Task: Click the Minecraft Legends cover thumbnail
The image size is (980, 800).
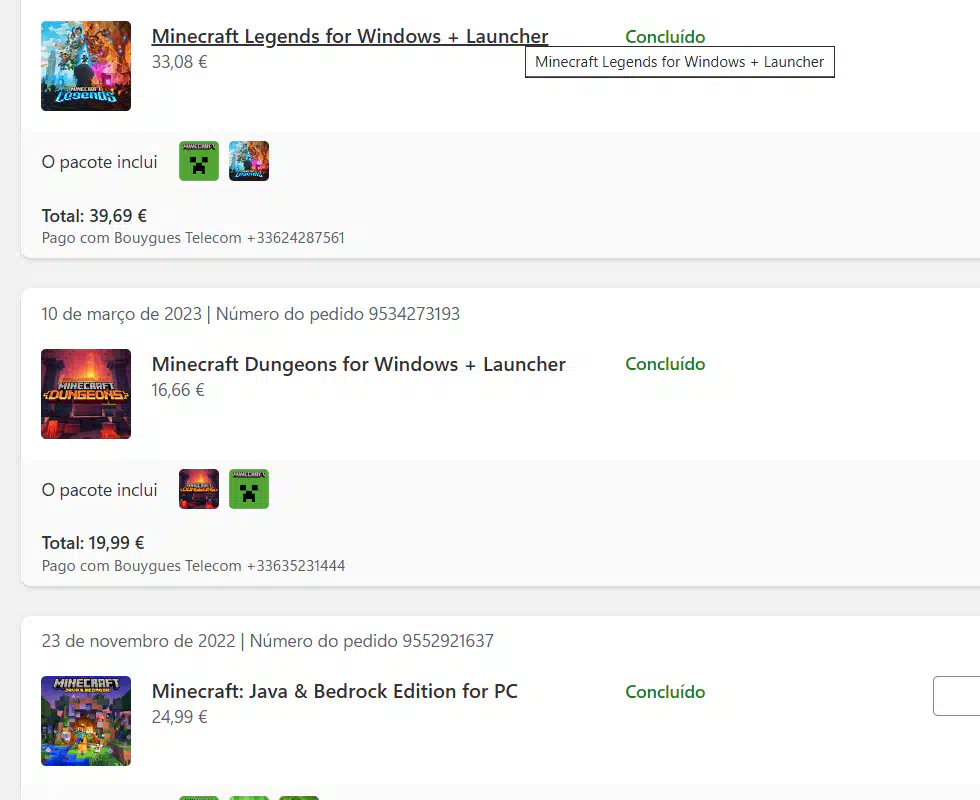Action: pos(86,66)
